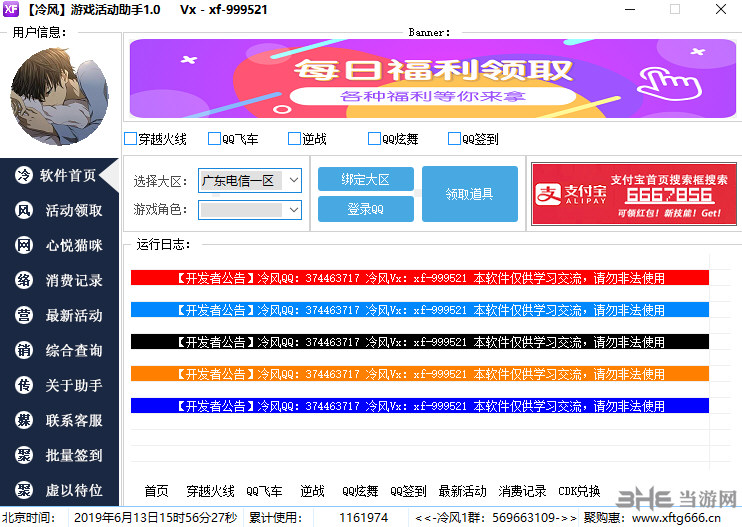Enable the 逆战 checkbox
Image resolution: width=742 pixels, height=527 pixels.
click(294, 139)
